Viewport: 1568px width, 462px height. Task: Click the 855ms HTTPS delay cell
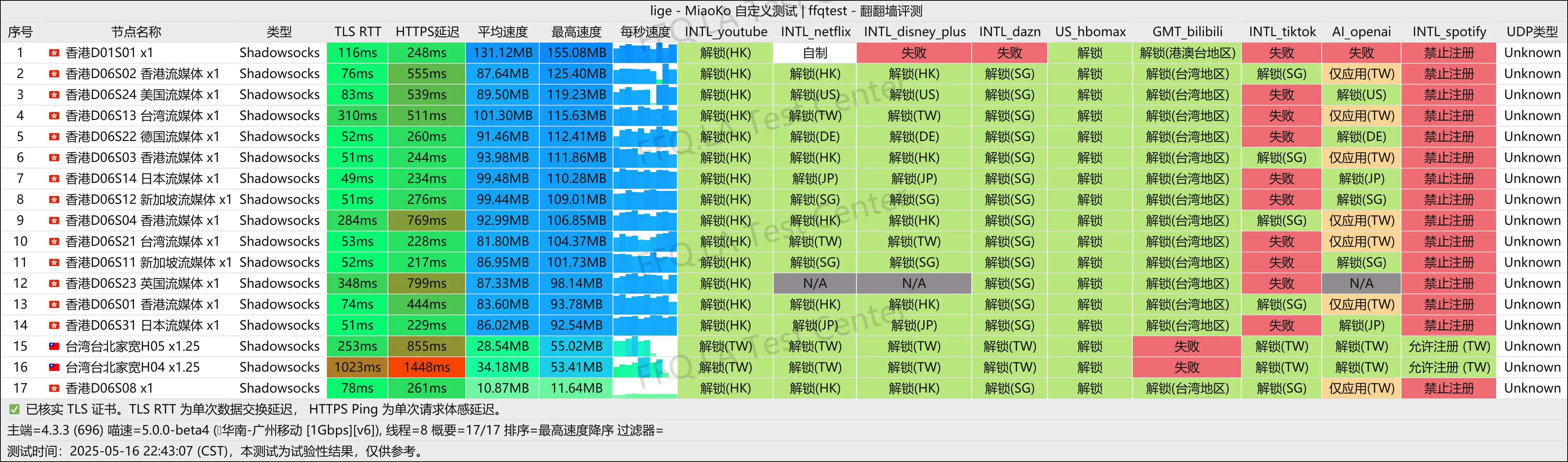click(427, 346)
